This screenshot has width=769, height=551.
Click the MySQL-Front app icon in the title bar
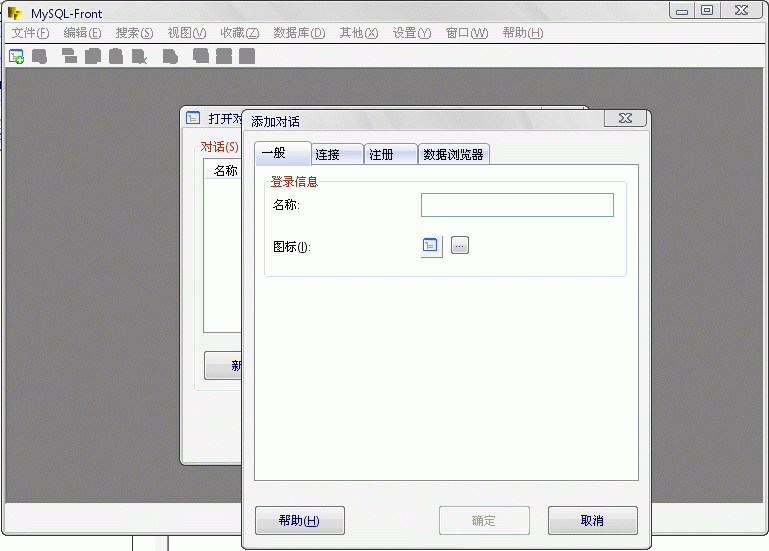click(15, 13)
